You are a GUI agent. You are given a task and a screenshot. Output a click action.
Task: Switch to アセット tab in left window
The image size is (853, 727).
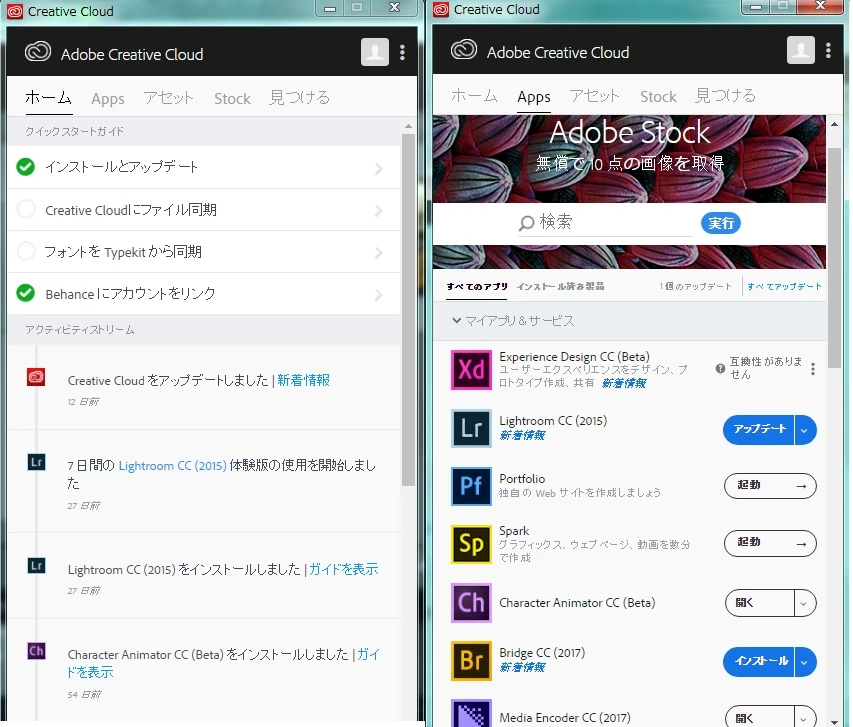pyautogui.click(x=168, y=98)
